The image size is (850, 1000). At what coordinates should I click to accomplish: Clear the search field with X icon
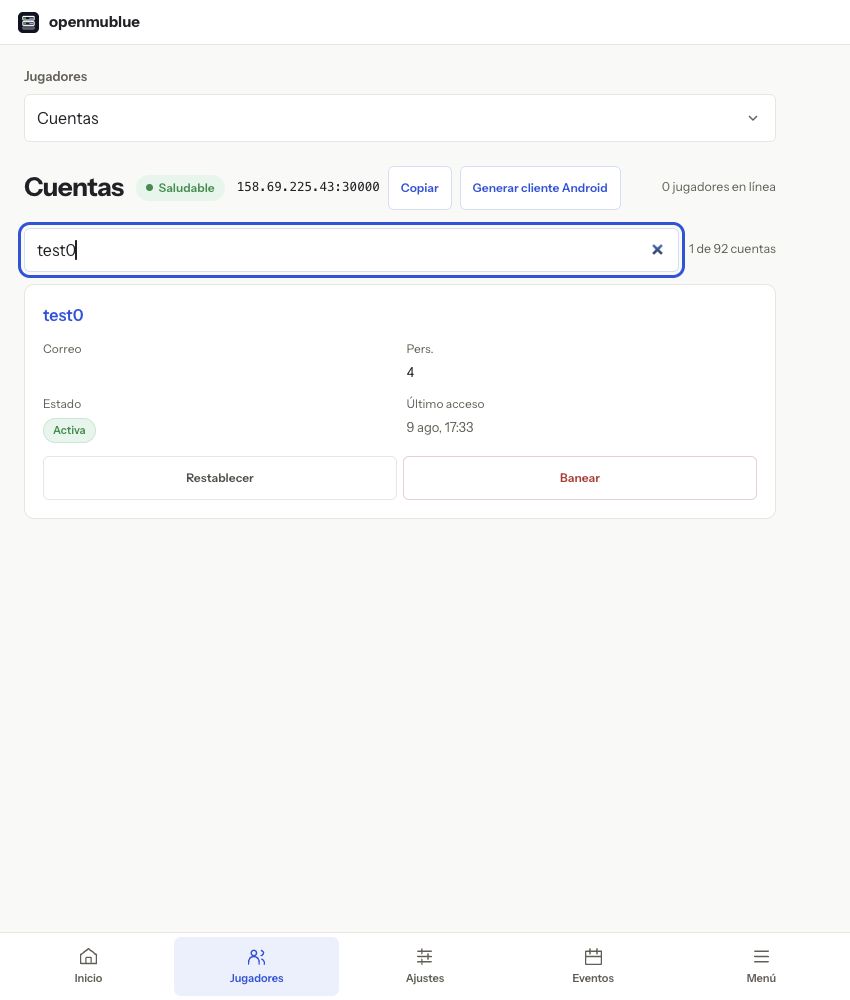click(x=657, y=249)
